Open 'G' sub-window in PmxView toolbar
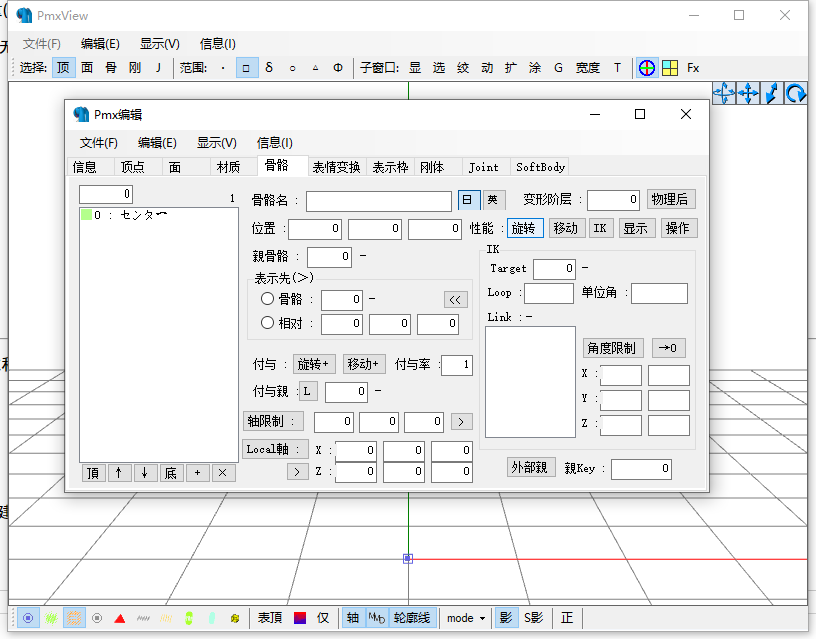 pos(558,68)
